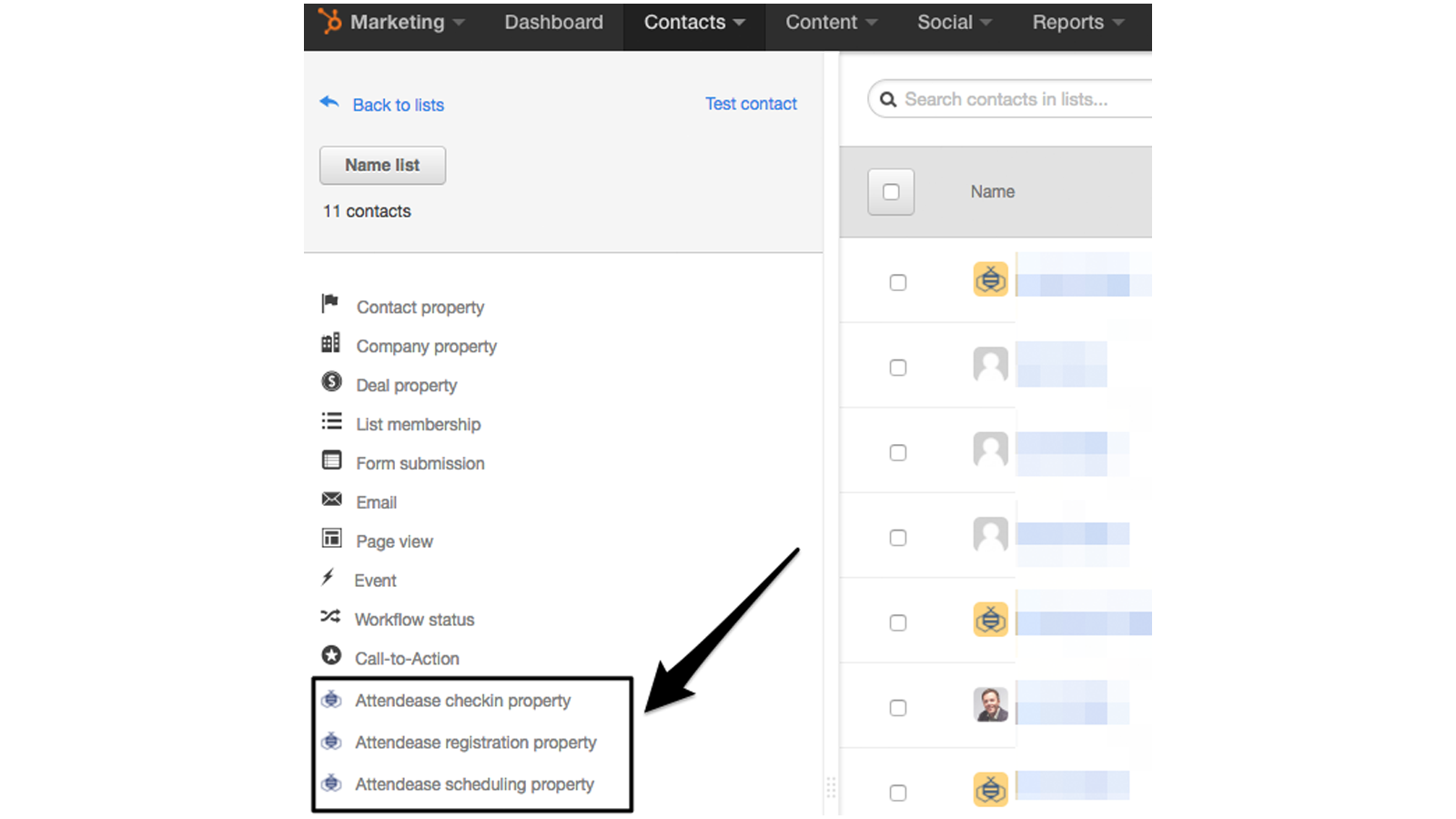Select the checkbox beside the last Attendease contact
Screen dimensions: 1456x819
click(898, 792)
